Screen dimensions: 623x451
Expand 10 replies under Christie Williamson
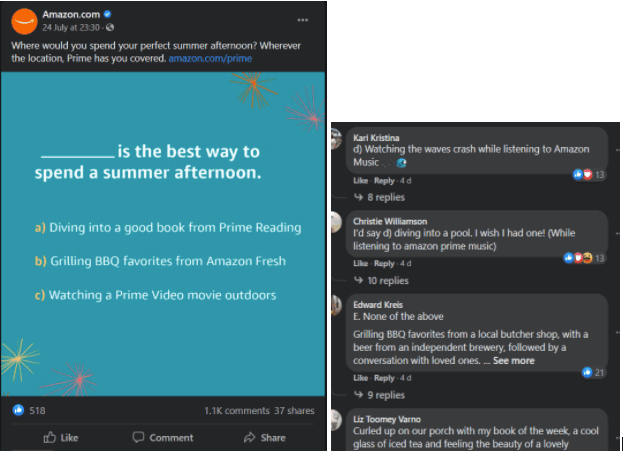point(381,281)
